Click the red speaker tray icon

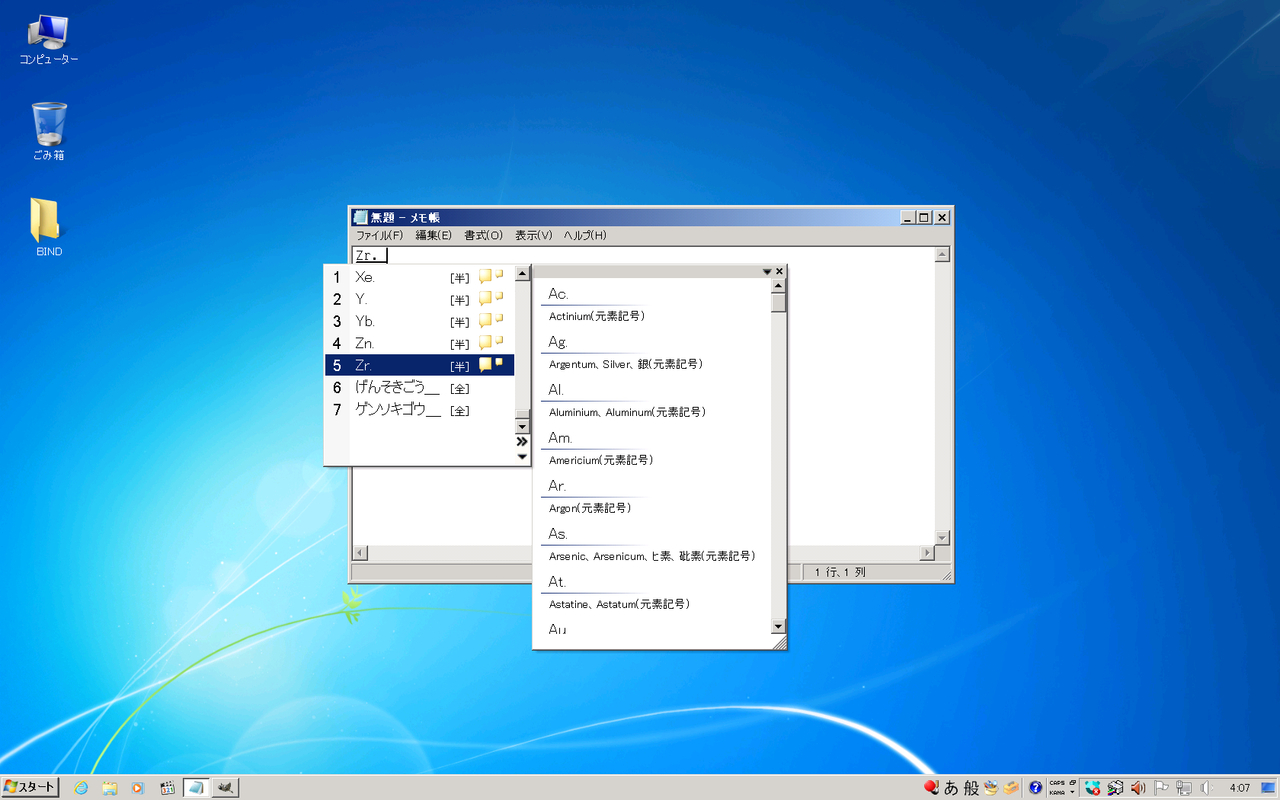(x=1138, y=788)
